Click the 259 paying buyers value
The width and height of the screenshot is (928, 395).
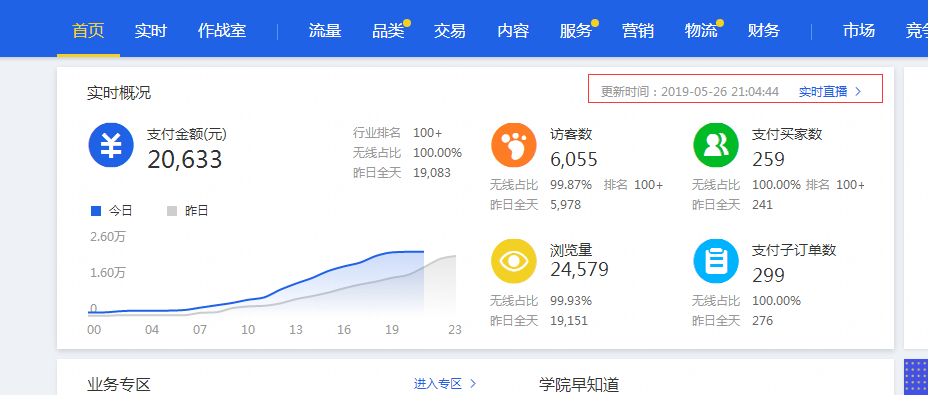point(768,159)
